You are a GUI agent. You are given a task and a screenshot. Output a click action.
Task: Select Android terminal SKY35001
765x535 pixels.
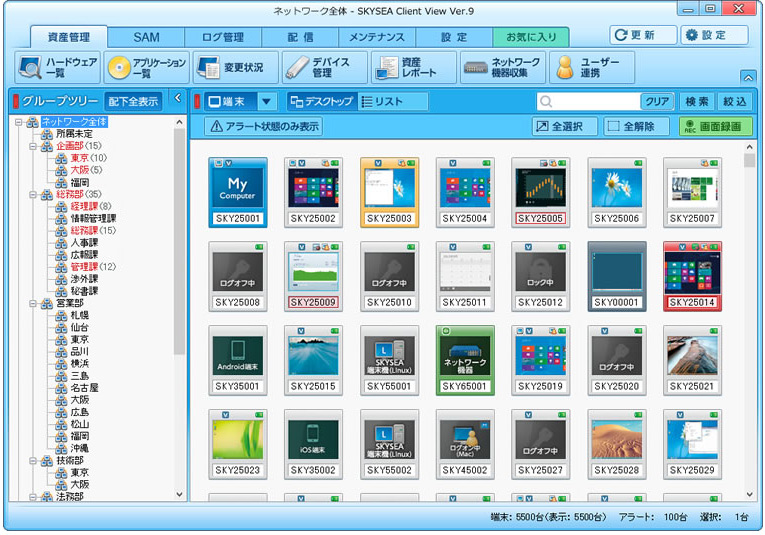(238, 360)
